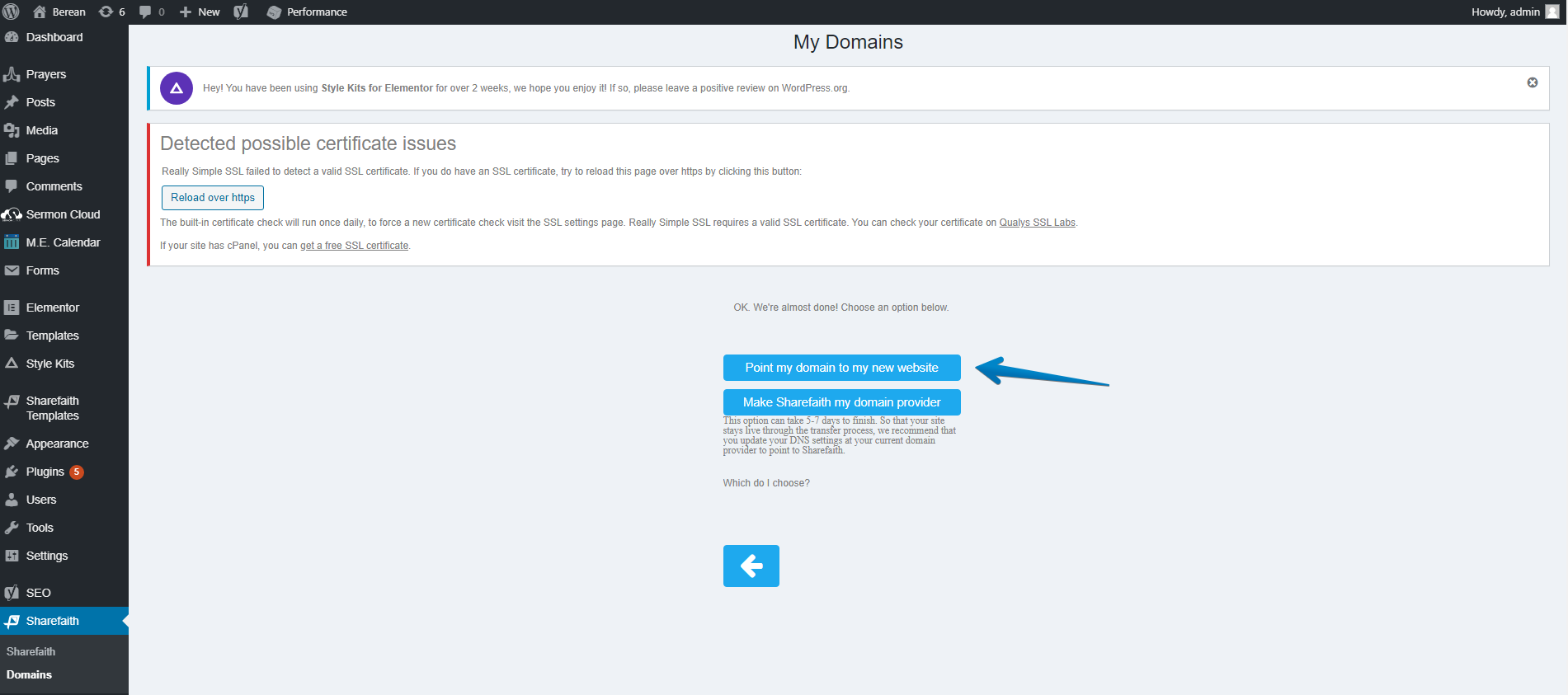Click the purple Style Kits notice logo

177,88
